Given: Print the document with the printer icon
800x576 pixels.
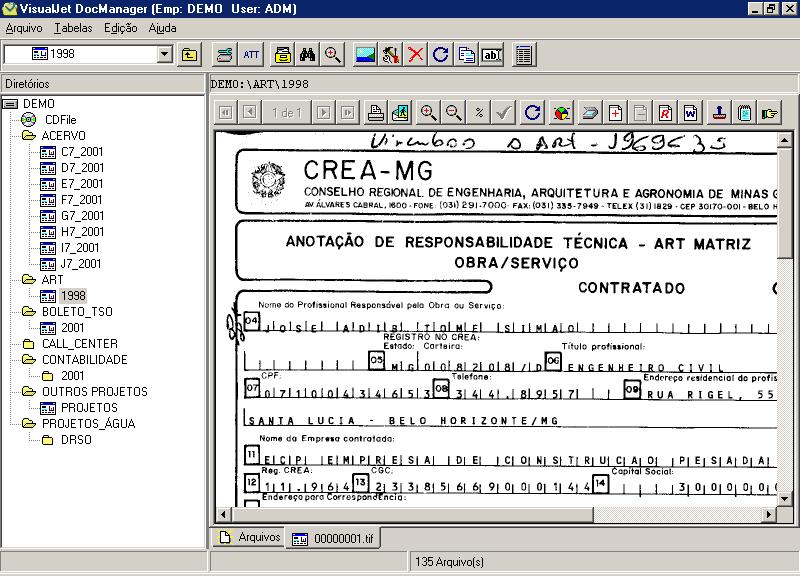Looking at the screenshot, I should click(376, 113).
